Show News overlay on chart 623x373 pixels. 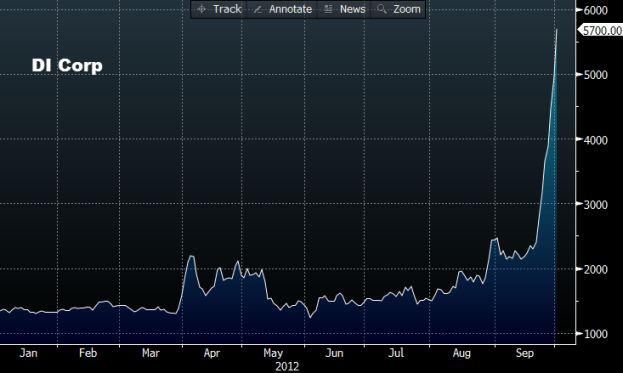[x=352, y=9]
